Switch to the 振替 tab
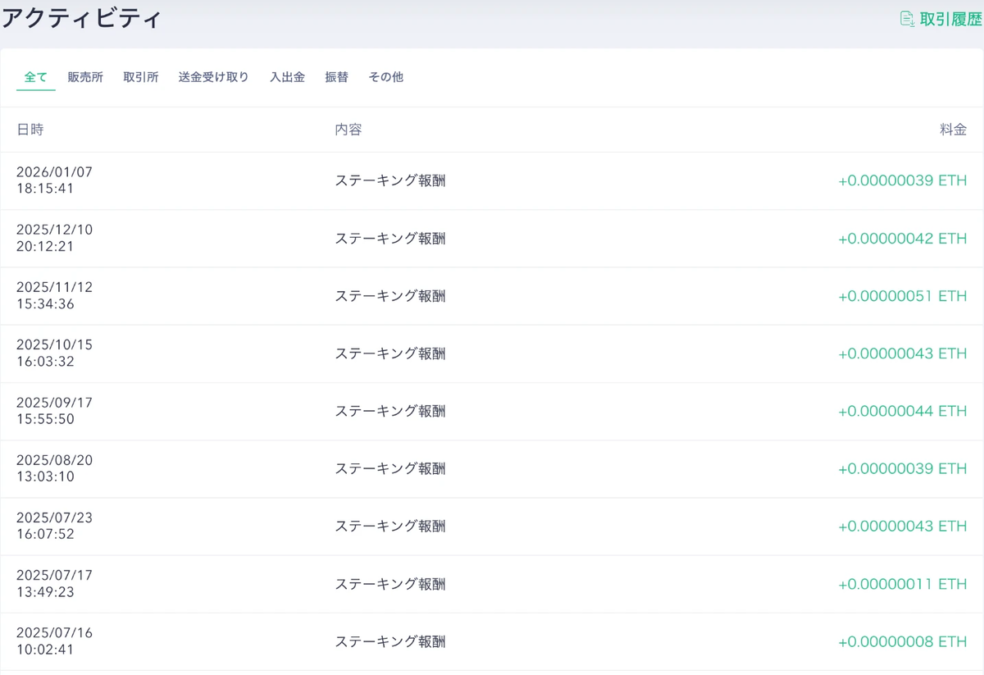 point(336,77)
